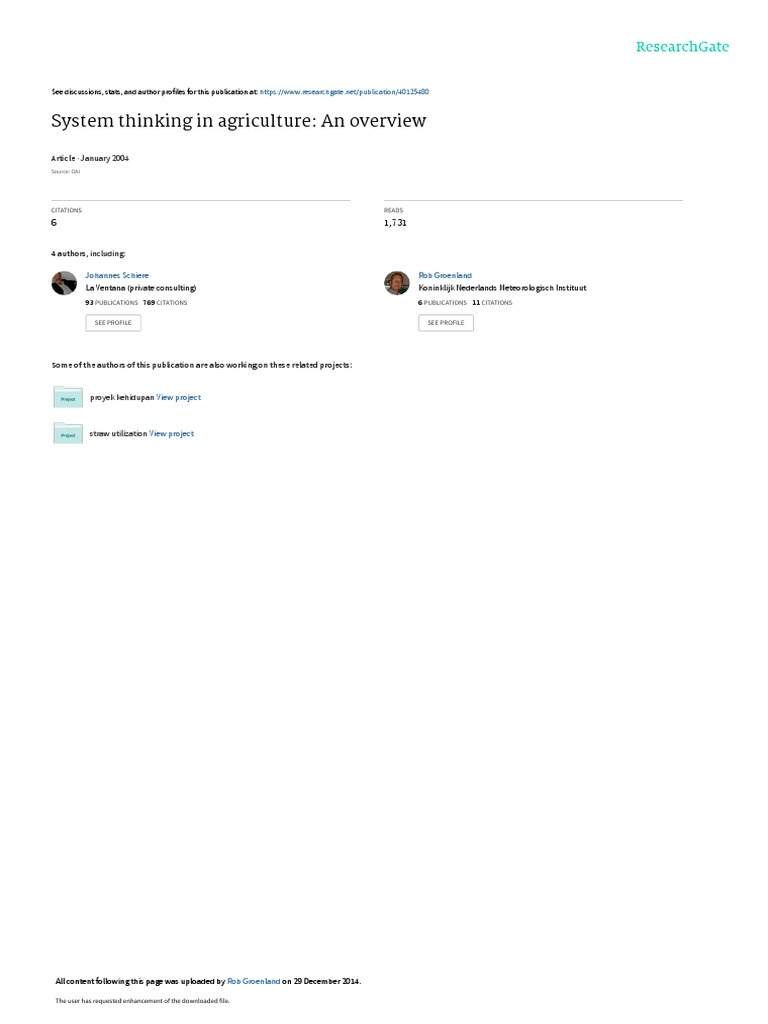Open Rob Groenland author name link
This screenshot has width=768, height=1024.
click(x=445, y=276)
